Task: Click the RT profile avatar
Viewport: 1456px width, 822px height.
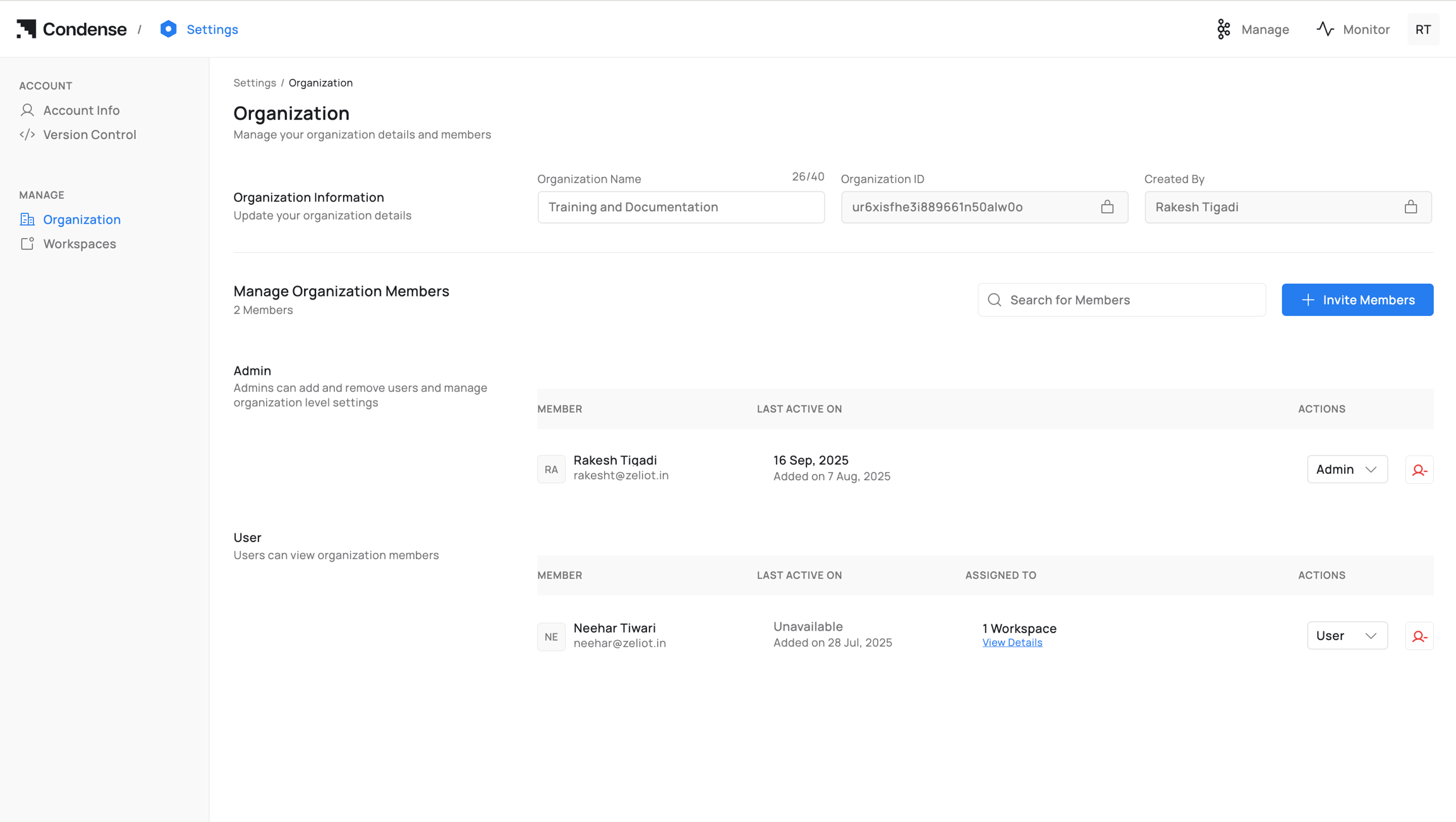Action: (1423, 30)
